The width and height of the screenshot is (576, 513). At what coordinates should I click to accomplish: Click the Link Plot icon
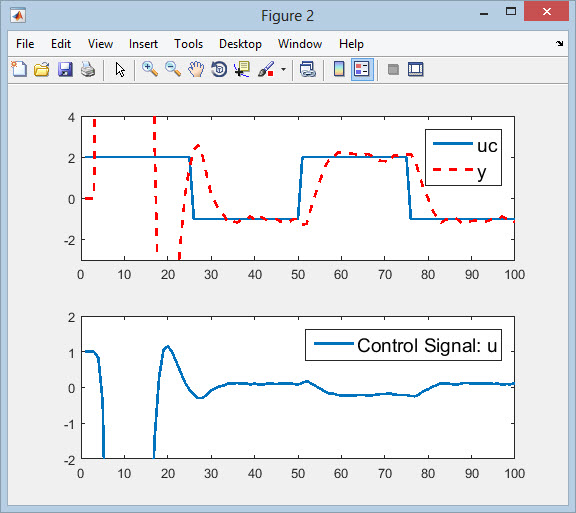click(x=307, y=69)
